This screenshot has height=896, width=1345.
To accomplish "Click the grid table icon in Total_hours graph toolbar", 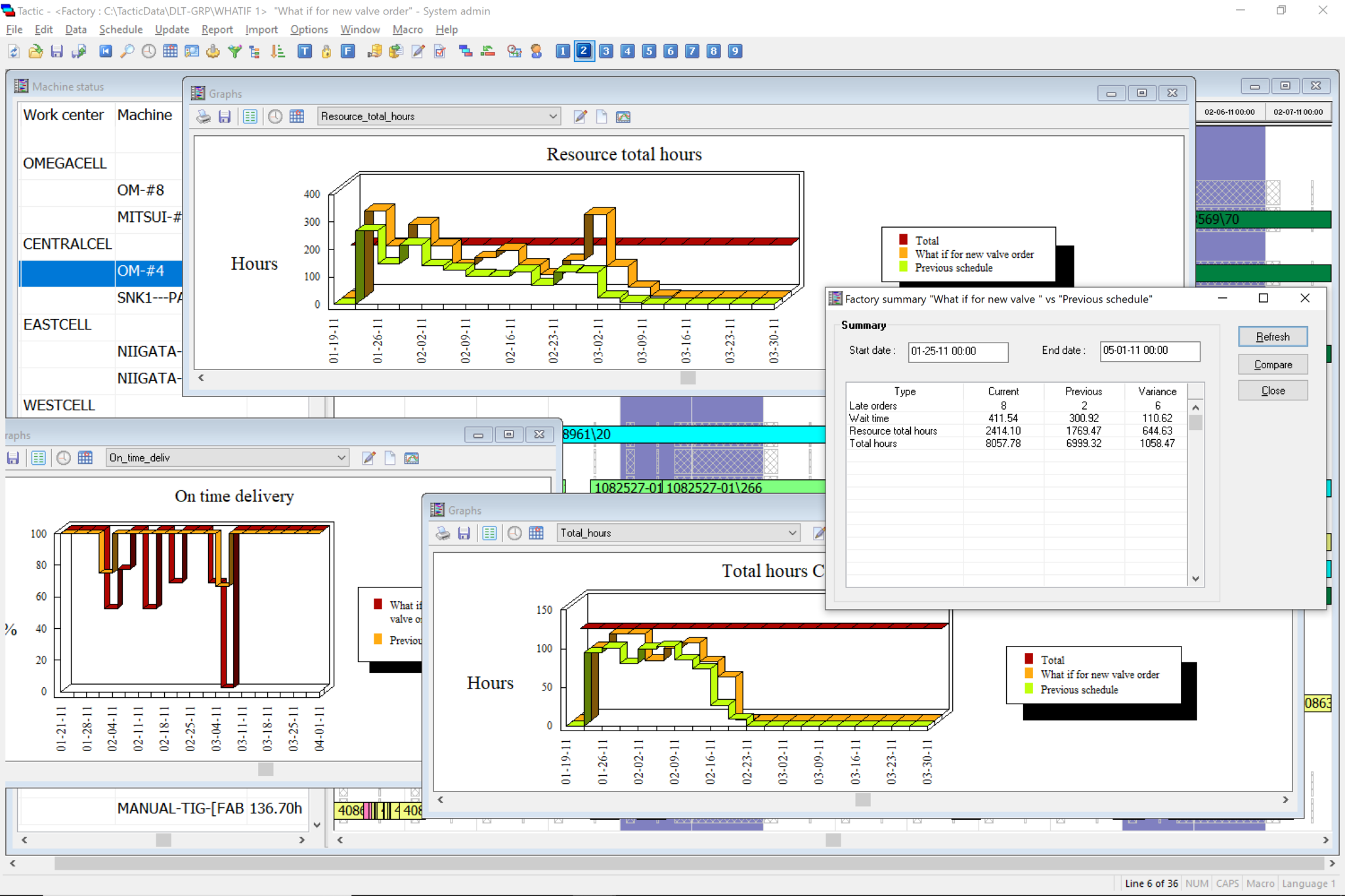I will [536, 533].
